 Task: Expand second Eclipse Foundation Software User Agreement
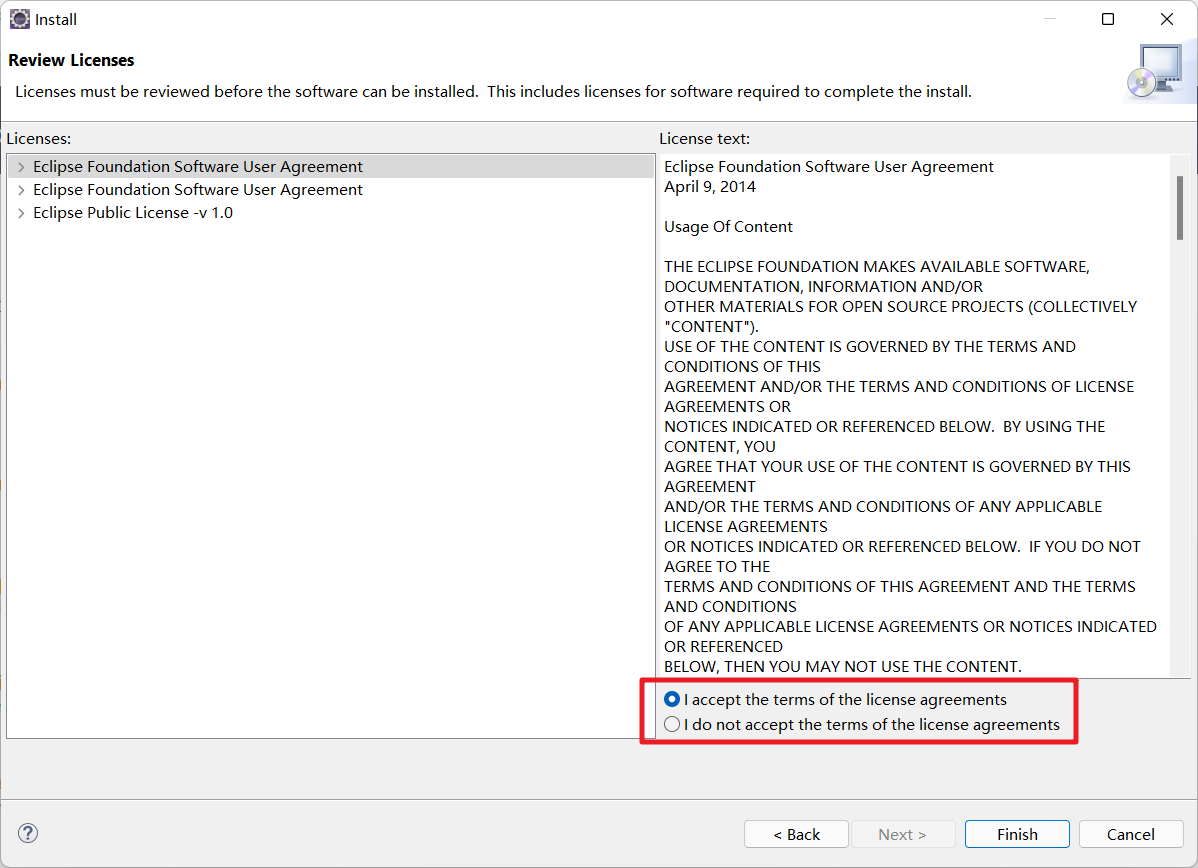[21, 189]
